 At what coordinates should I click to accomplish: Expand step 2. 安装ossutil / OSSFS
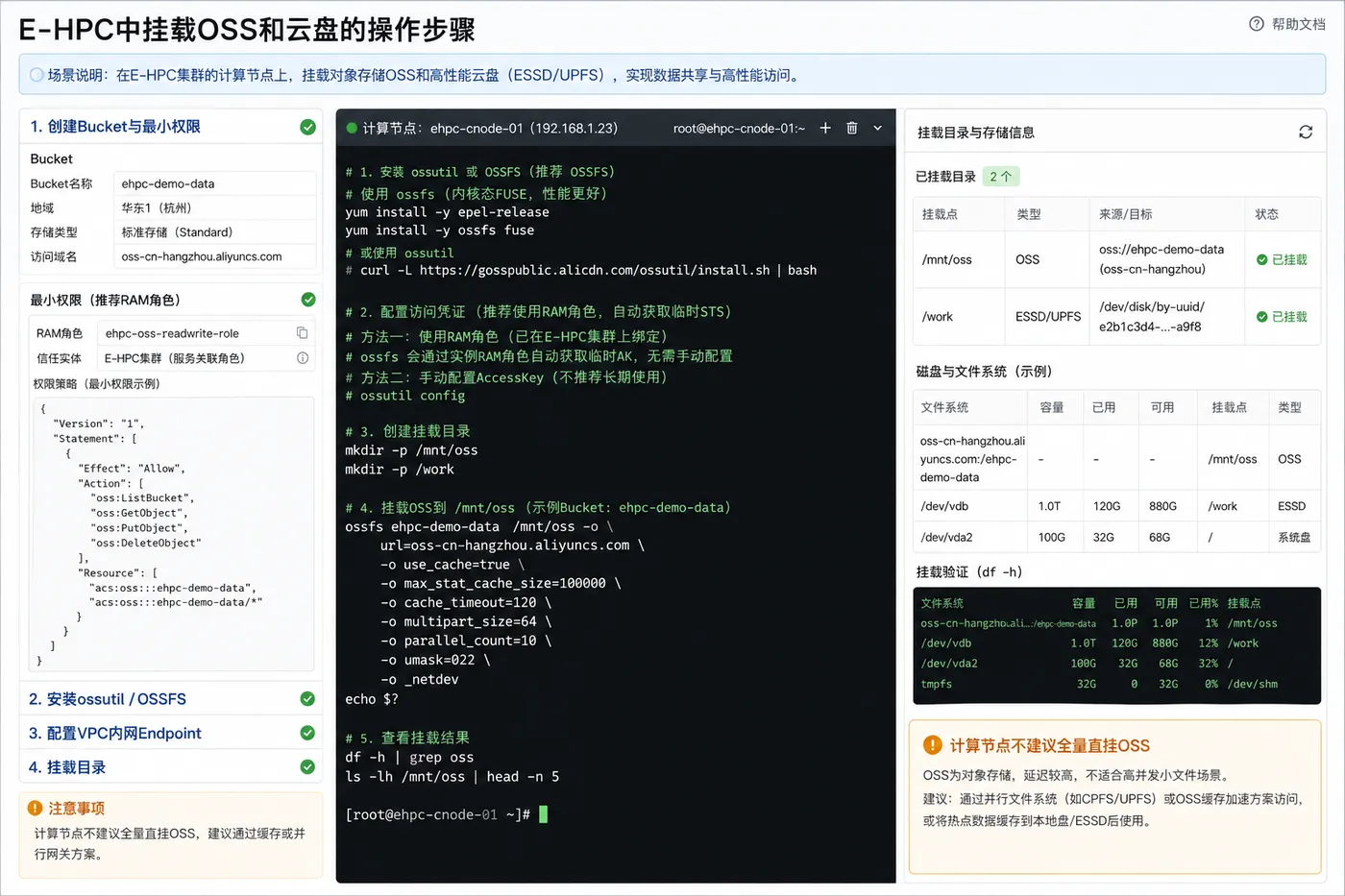click(x=172, y=699)
